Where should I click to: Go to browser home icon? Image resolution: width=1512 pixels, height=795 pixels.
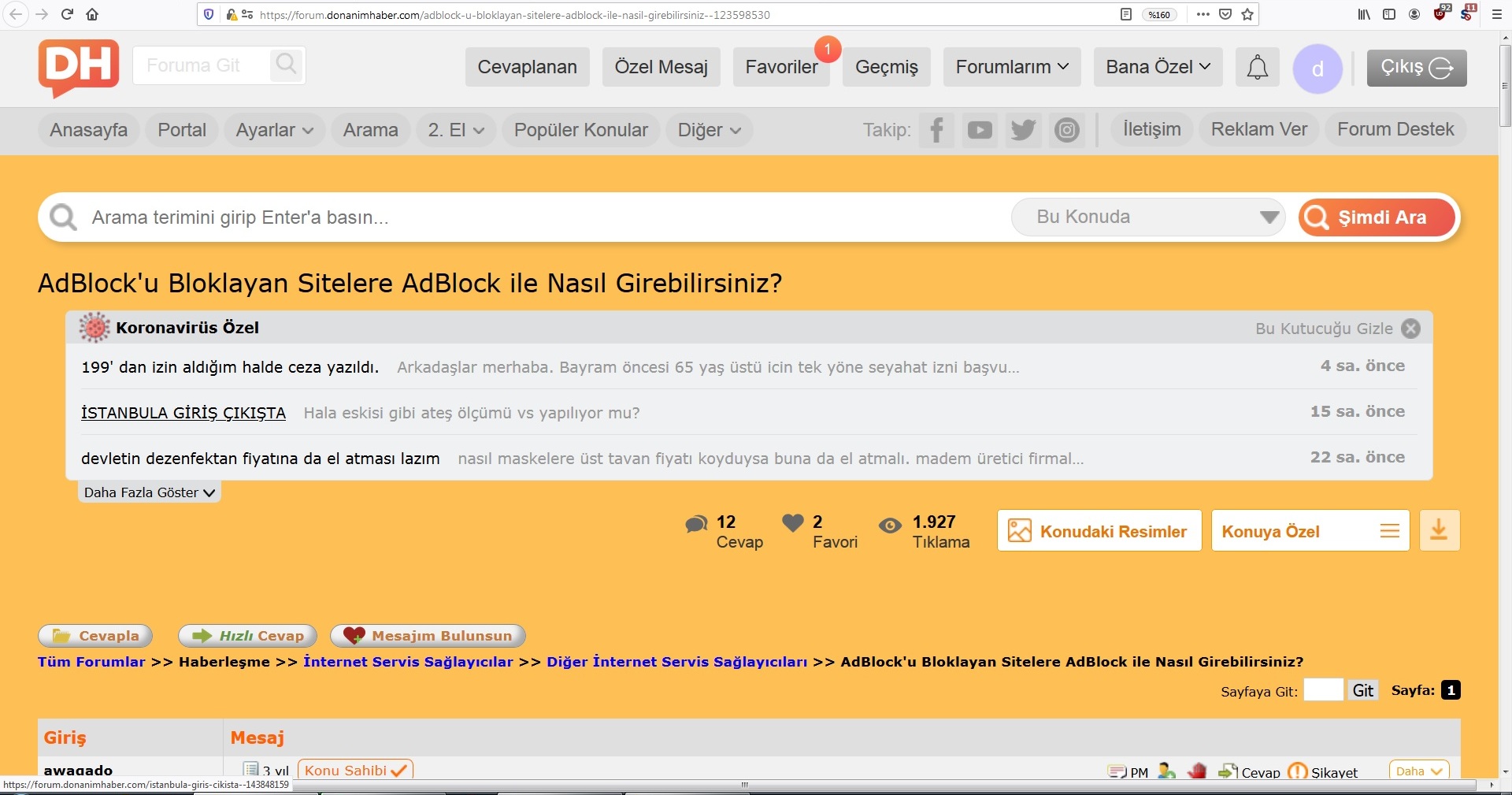92,14
